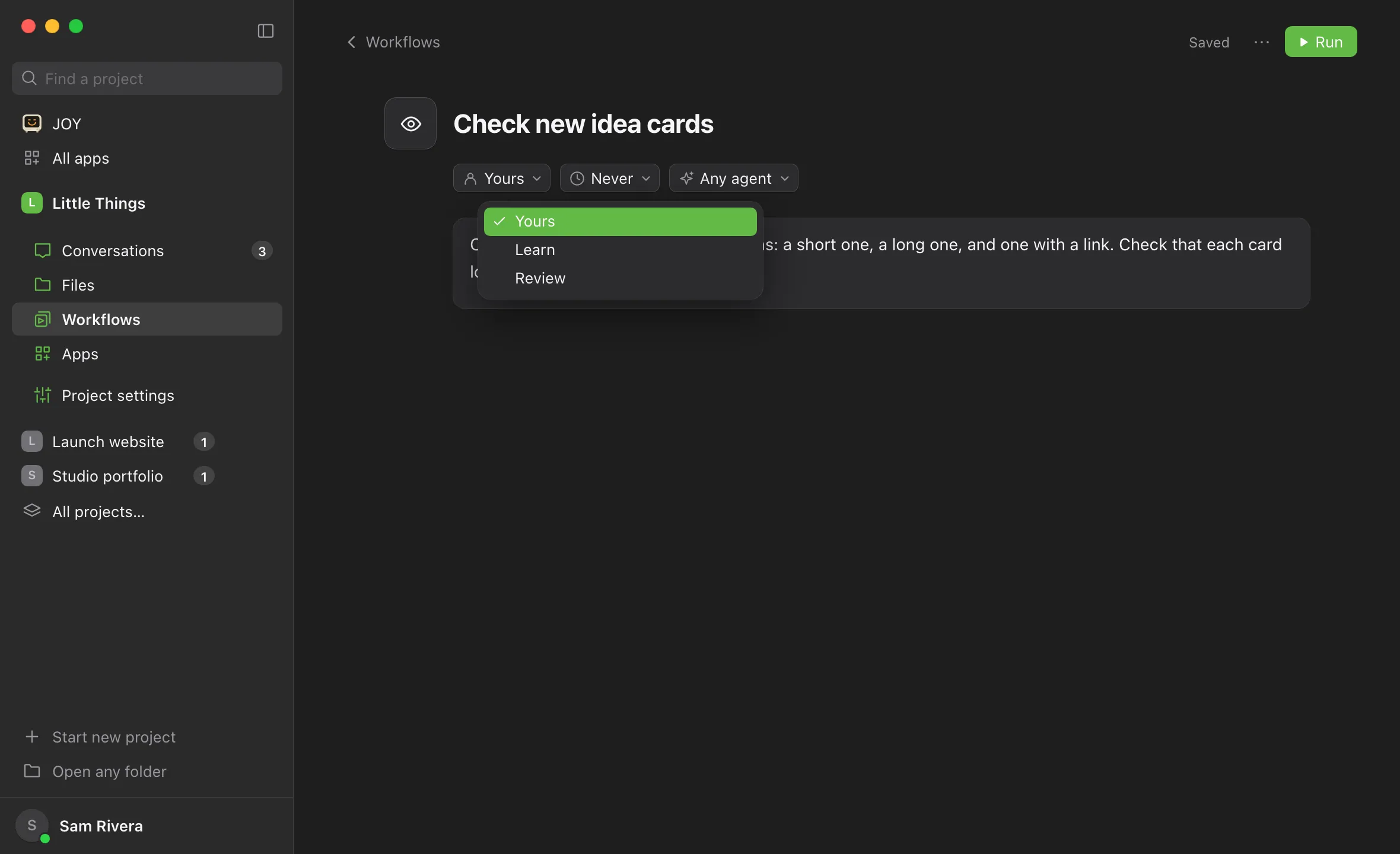Select Yours in the dropdown menu
The height and width of the screenshot is (854, 1400).
pos(621,221)
